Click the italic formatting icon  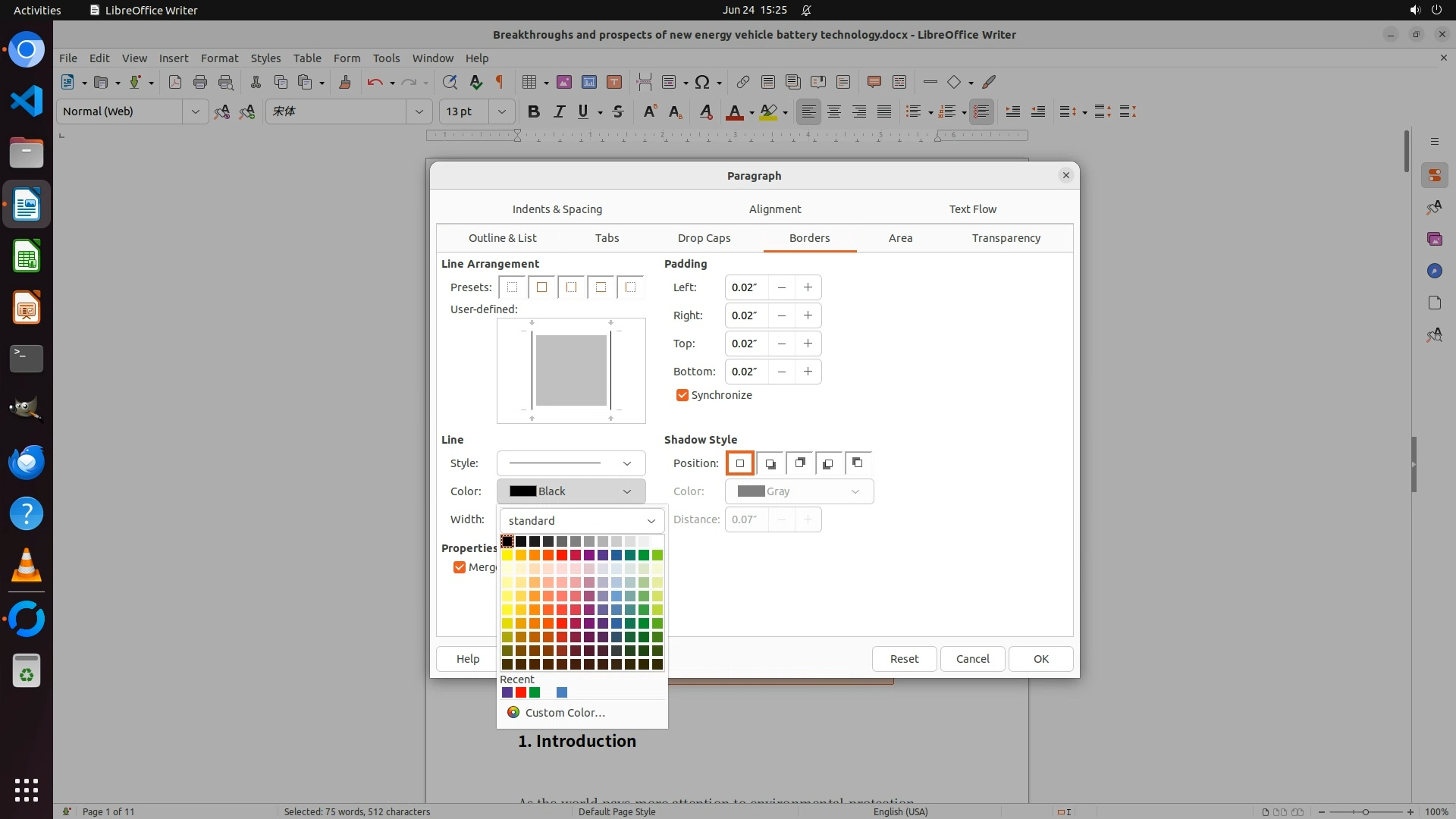point(559,111)
